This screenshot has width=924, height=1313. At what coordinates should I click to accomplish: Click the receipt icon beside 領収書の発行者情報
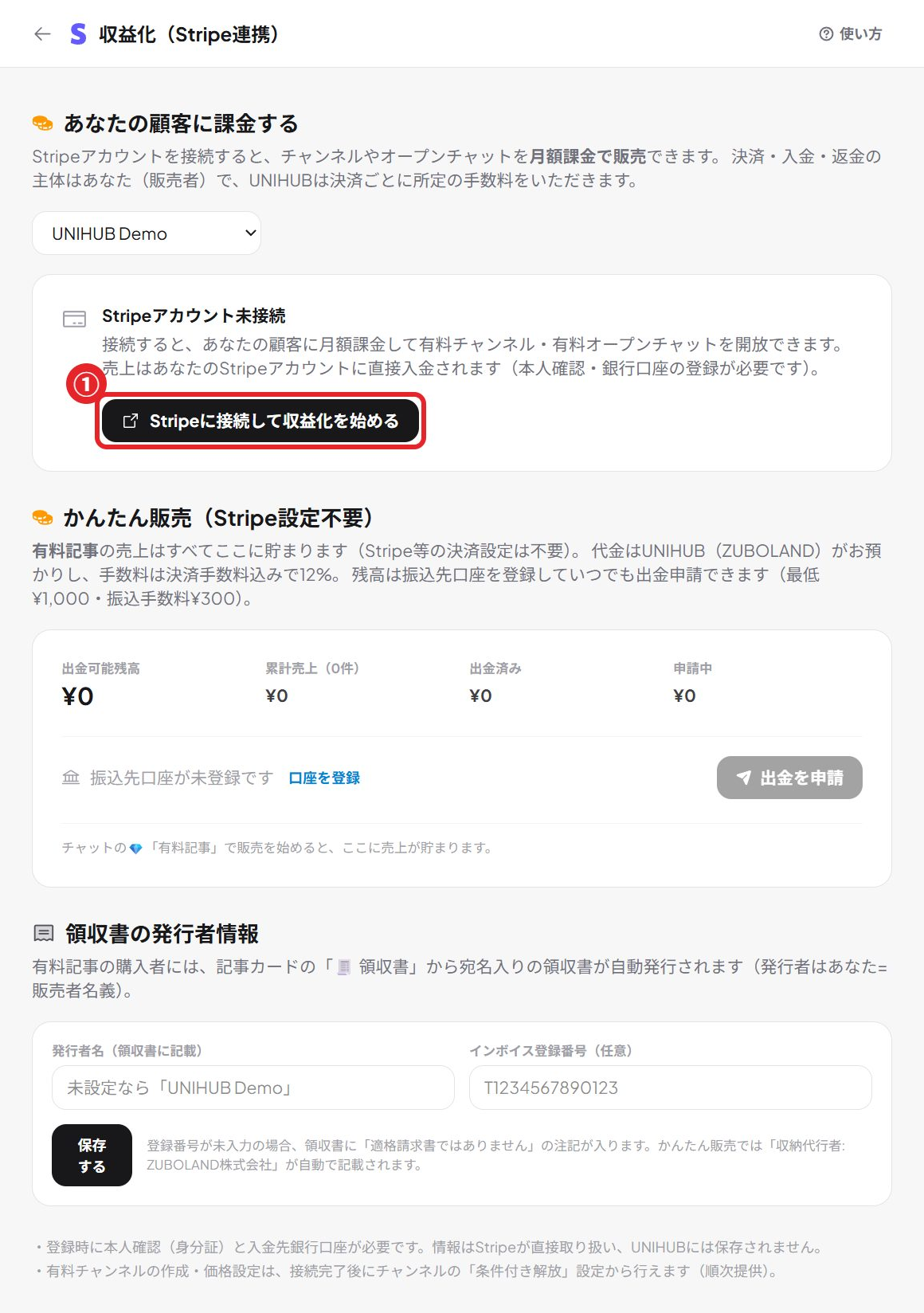tap(44, 933)
